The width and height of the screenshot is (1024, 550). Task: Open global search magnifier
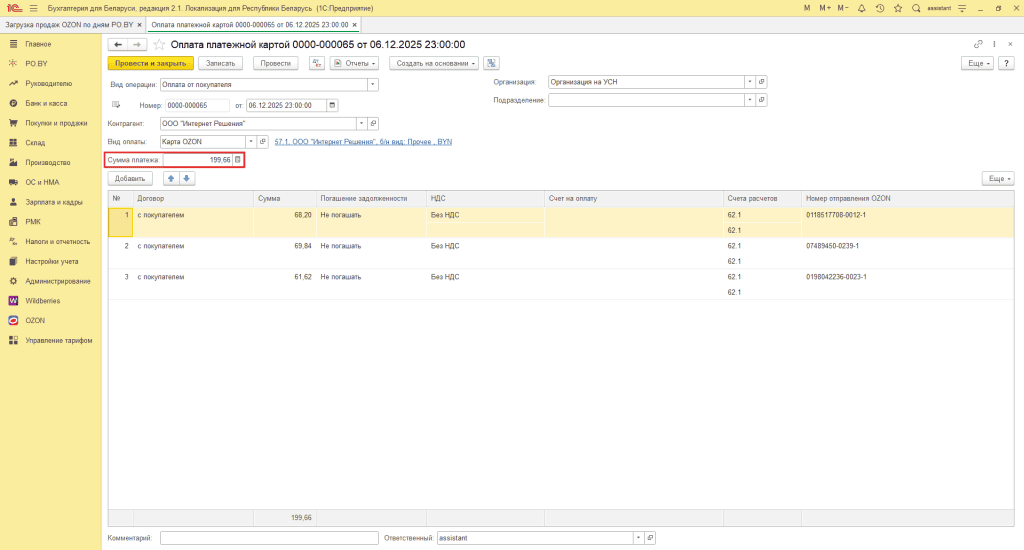tap(916, 8)
